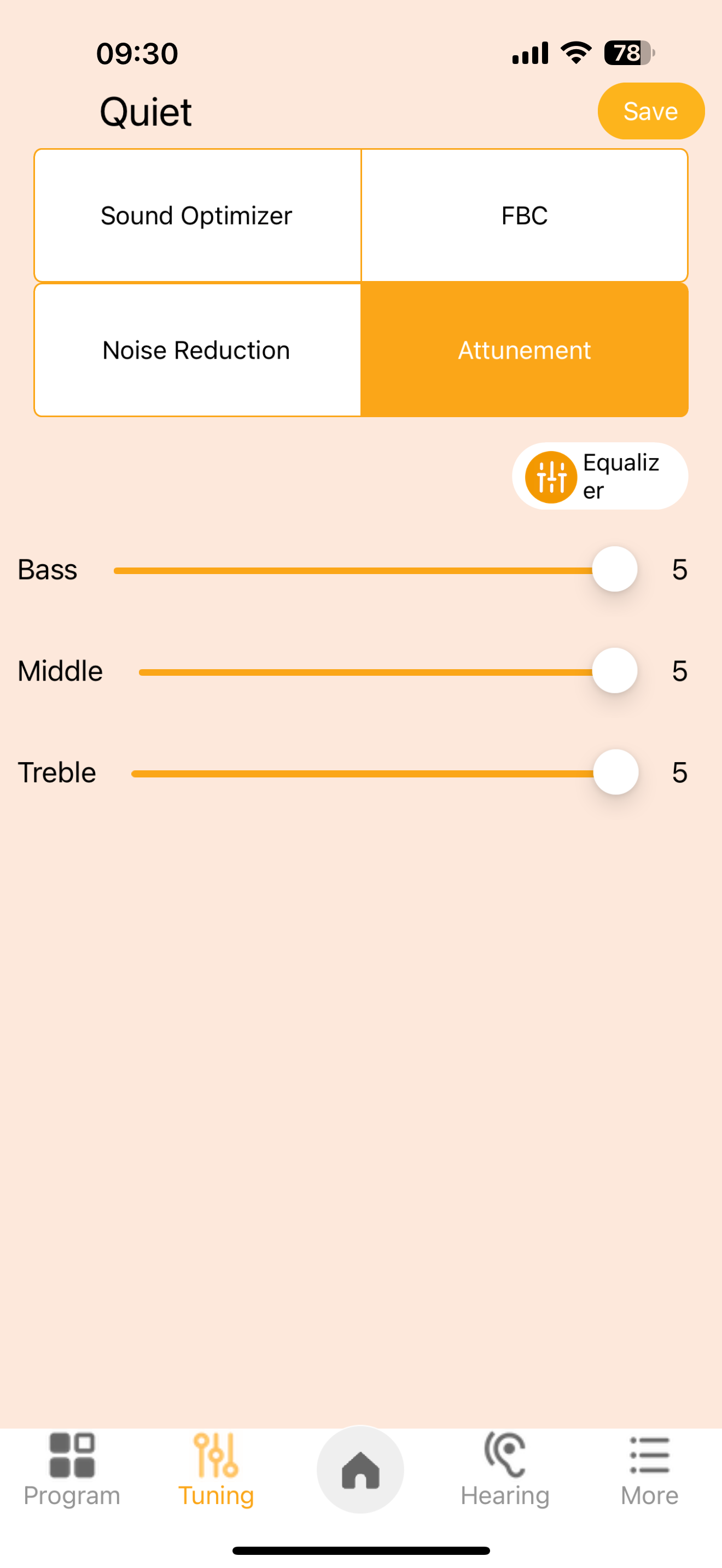Click the Treble slider handle

point(615,773)
